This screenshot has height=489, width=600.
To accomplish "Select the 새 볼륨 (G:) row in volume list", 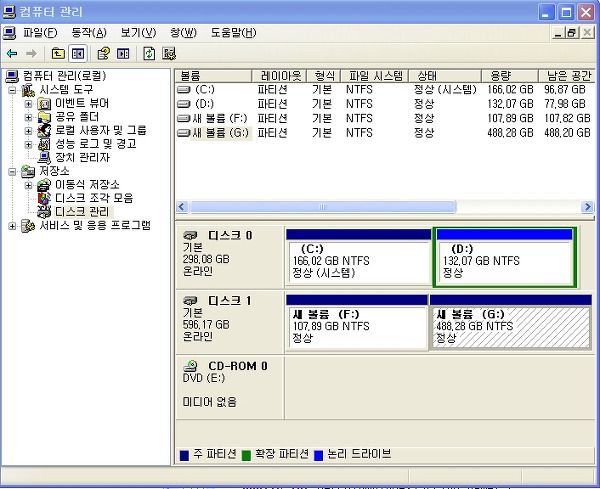I will tap(384, 133).
